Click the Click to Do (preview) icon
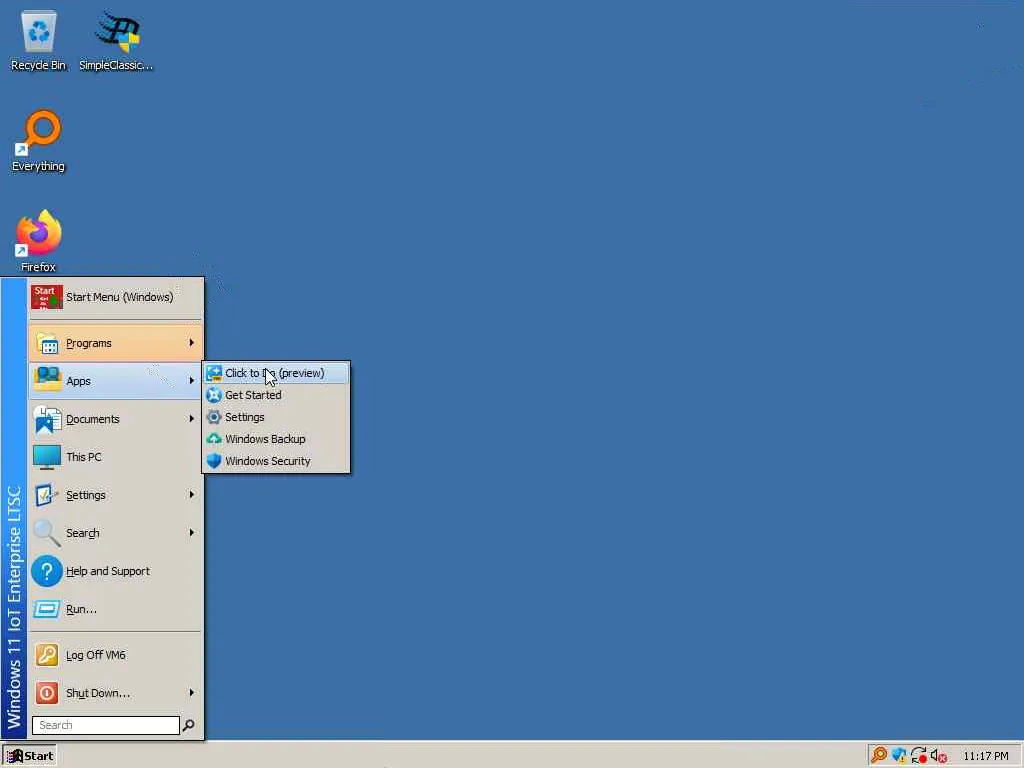This screenshot has width=1024, height=768. 214,373
